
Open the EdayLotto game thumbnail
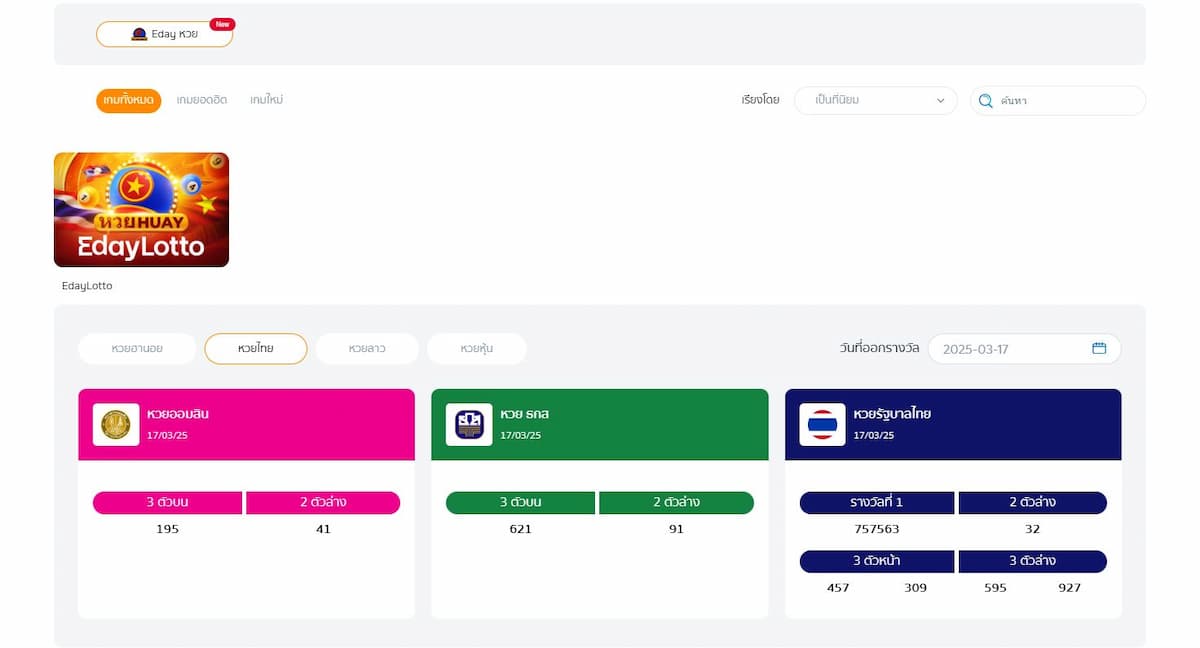coord(141,210)
